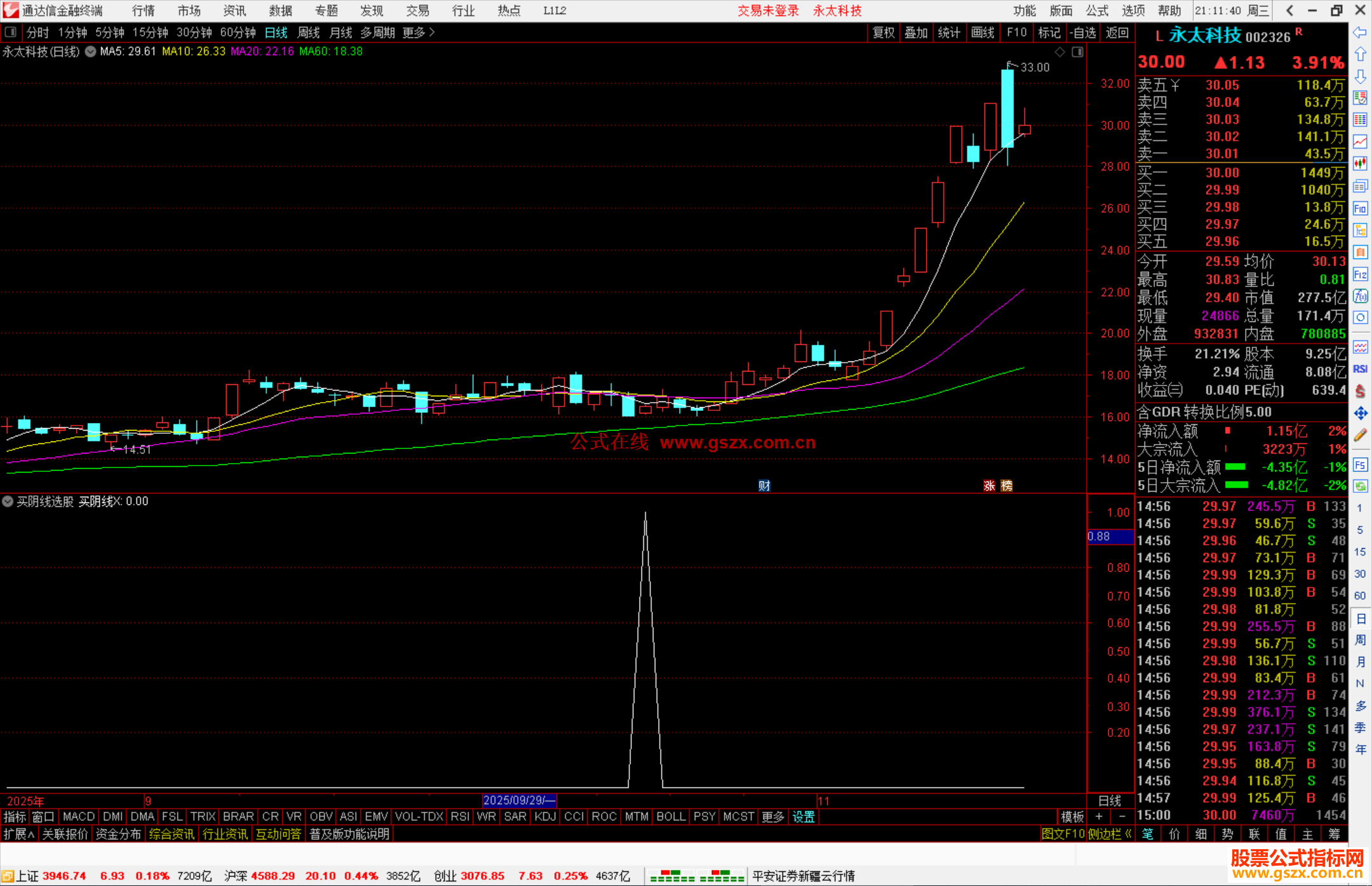1372x886 pixels.
Task: Toggle the panel layout icon beside 分时
Action: click(x=11, y=32)
